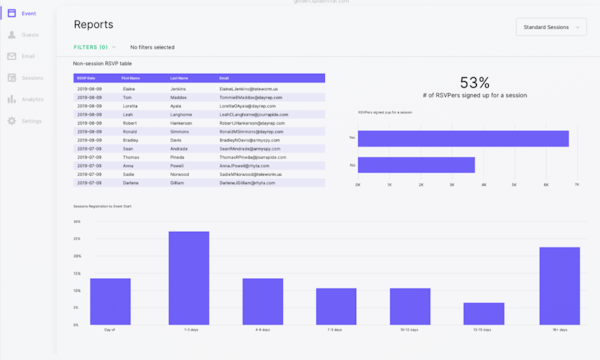This screenshot has width=600, height=360.
Task: Click the Sessions layout icon
Action: (12, 78)
